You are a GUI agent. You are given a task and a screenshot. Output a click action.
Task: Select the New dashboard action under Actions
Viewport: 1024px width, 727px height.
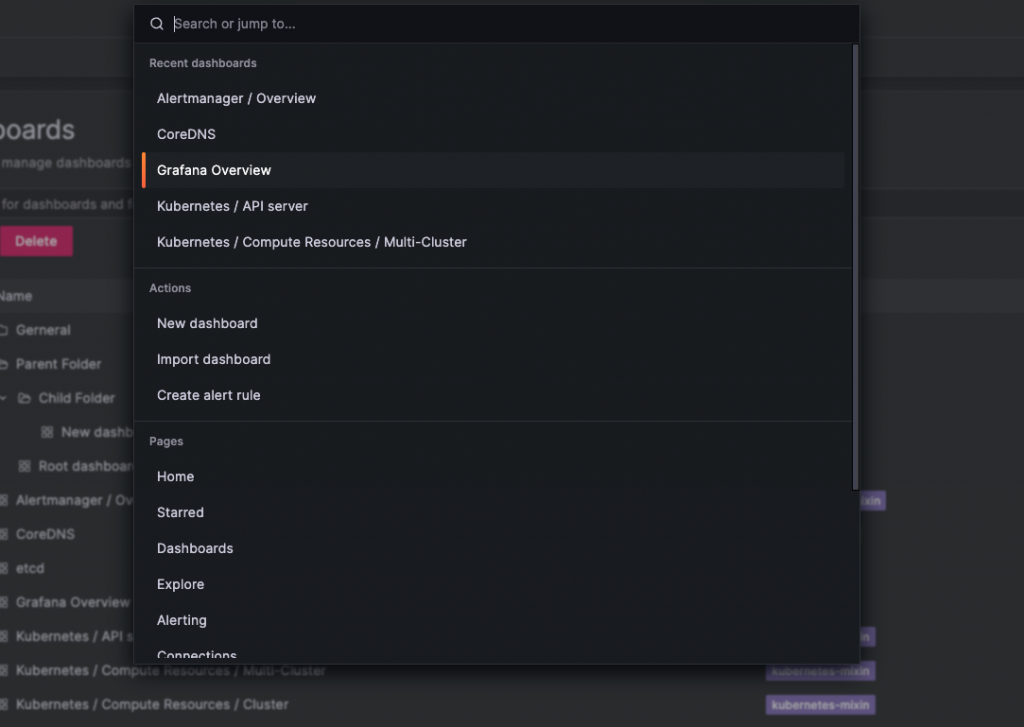207,323
